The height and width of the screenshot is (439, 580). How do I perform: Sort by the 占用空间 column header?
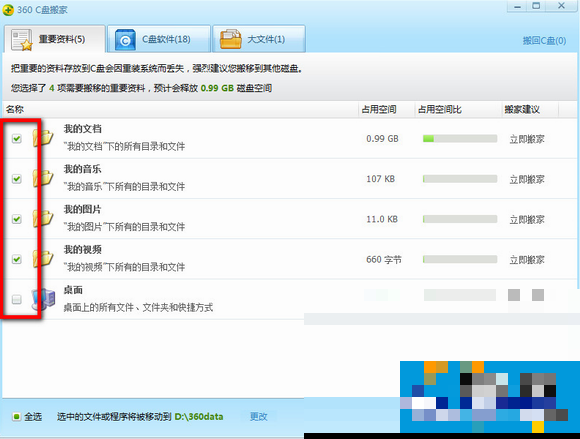(x=379, y=109)
